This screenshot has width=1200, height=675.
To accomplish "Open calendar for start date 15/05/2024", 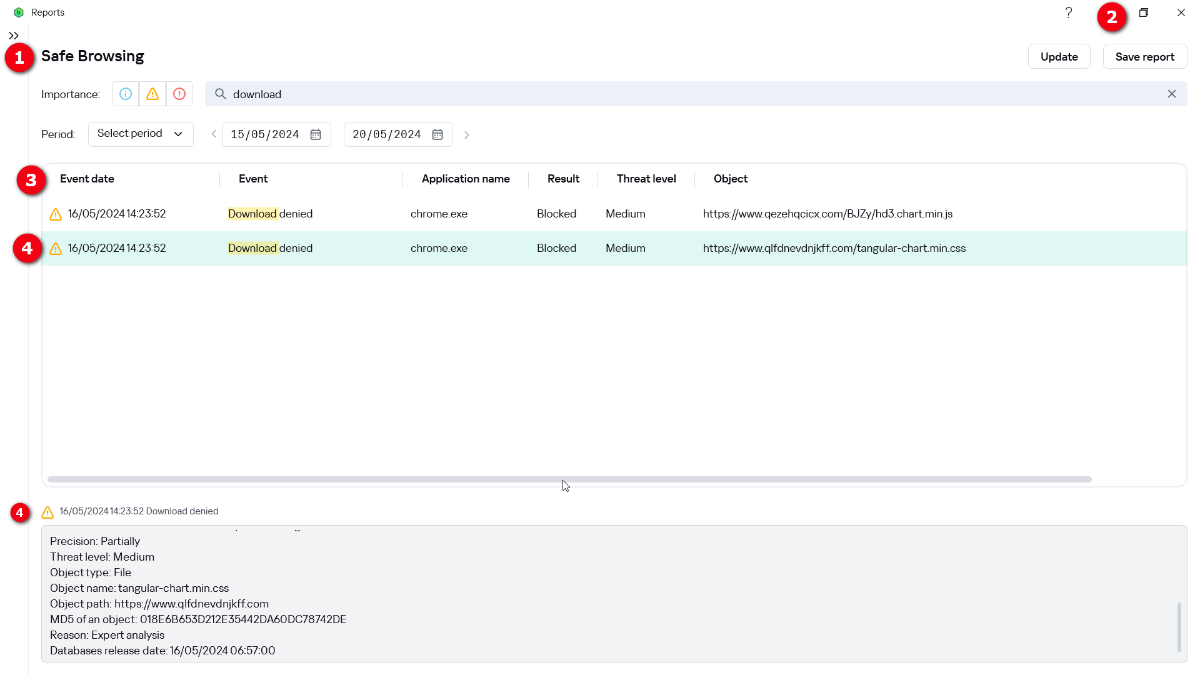I will [316, 134].
